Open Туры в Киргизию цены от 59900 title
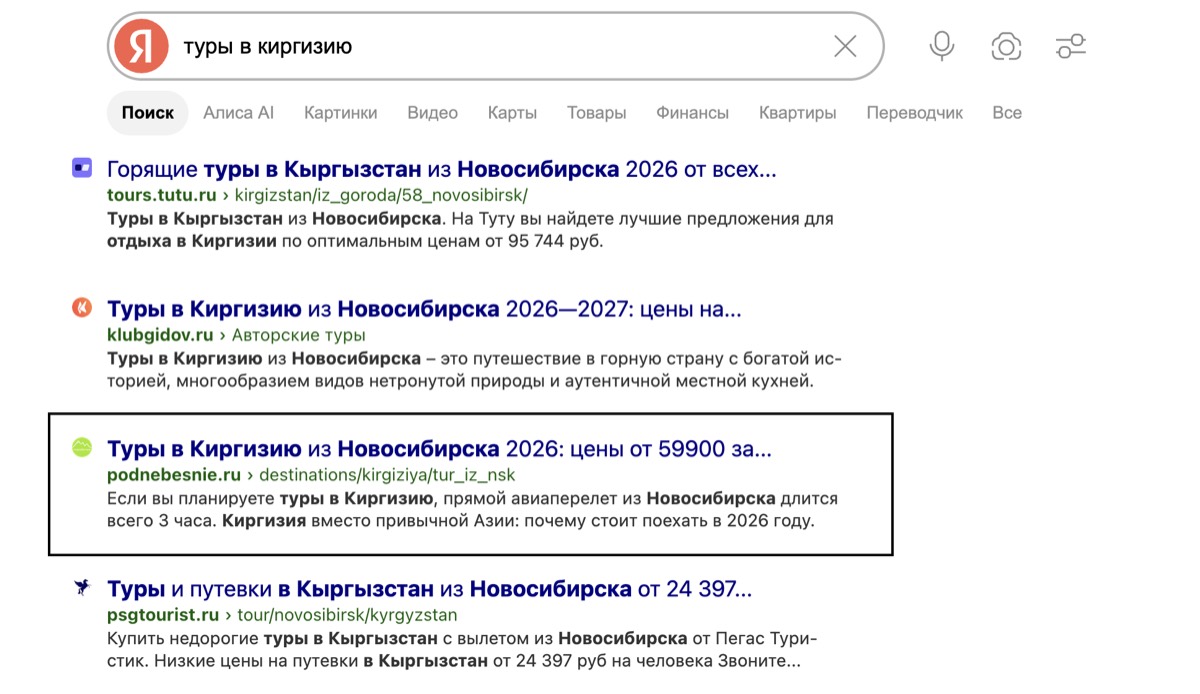This screenshot has width=1200, height=694. click(439, 449)
